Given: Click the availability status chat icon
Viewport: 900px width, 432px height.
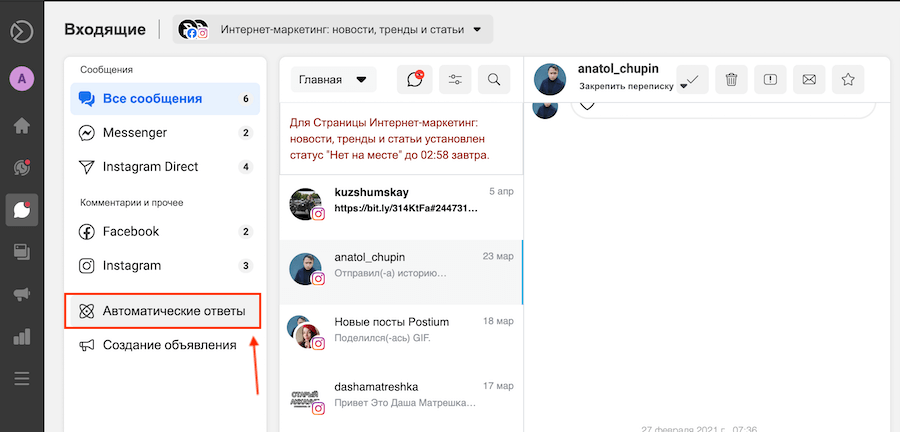Looking at the screenshot, I should tap(414, 79).
